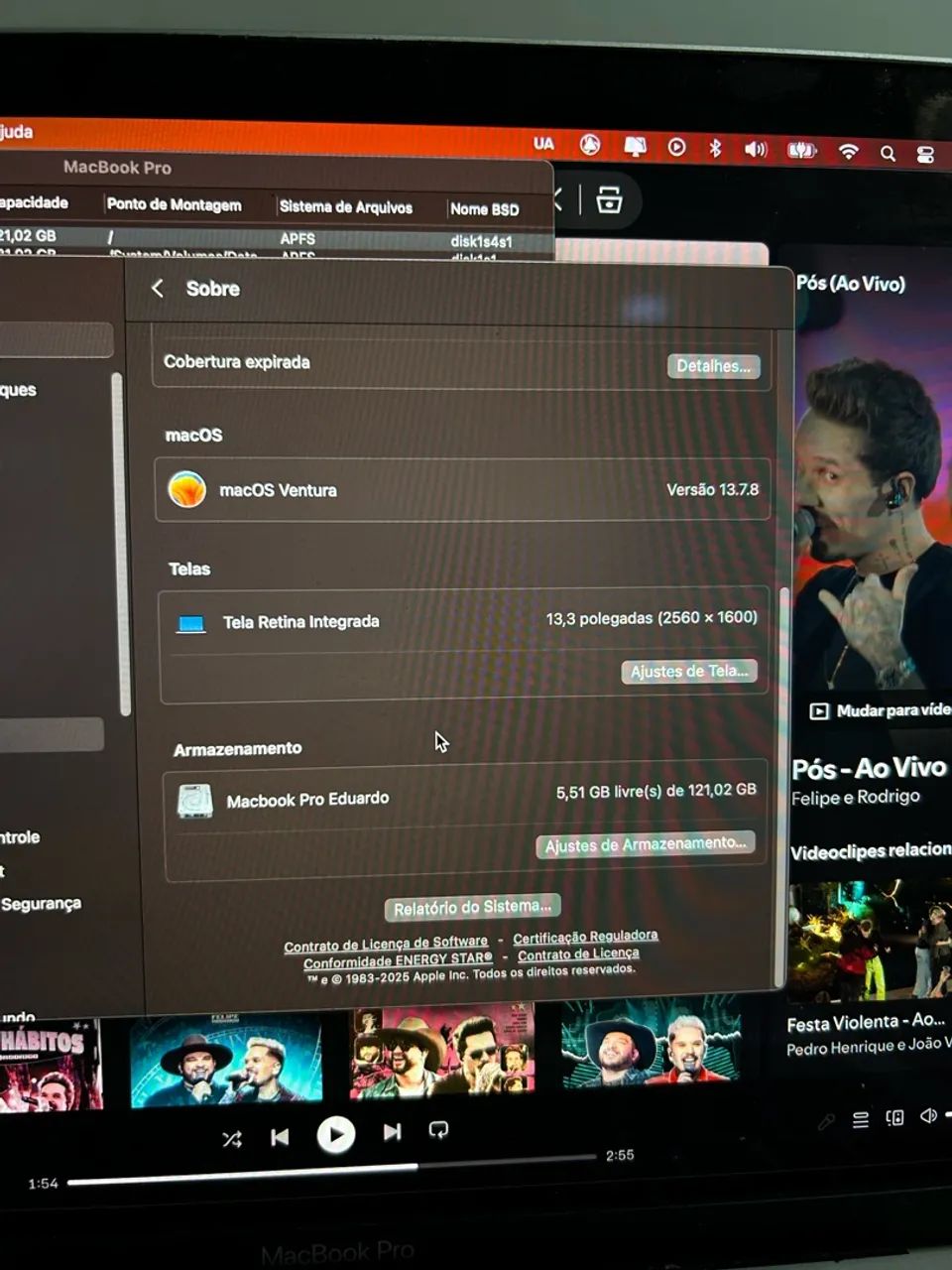
Task: Open Ajustes de Tela... button
Action: (689, 672)
